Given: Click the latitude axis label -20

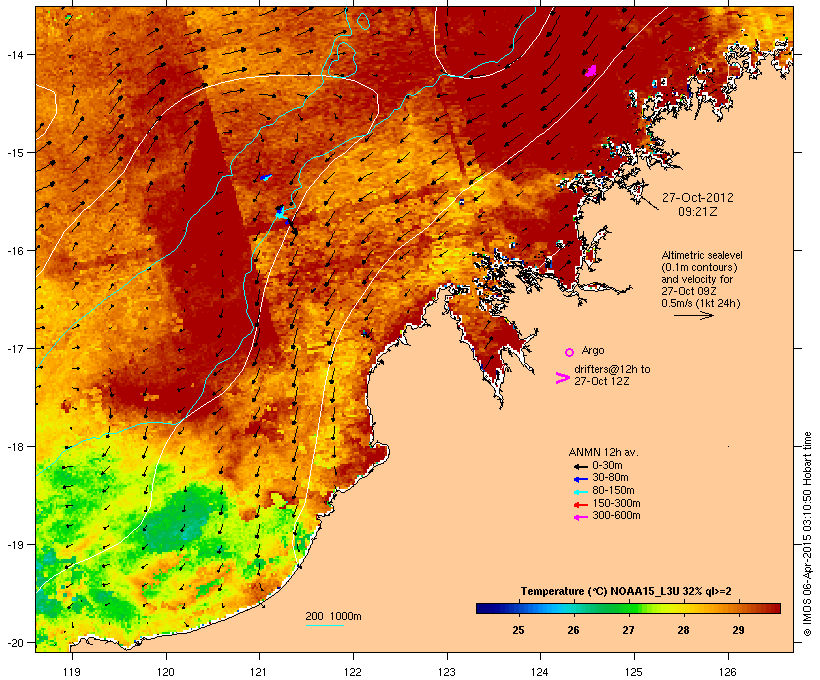Looking at the screenshot, I should click(14, 643).
